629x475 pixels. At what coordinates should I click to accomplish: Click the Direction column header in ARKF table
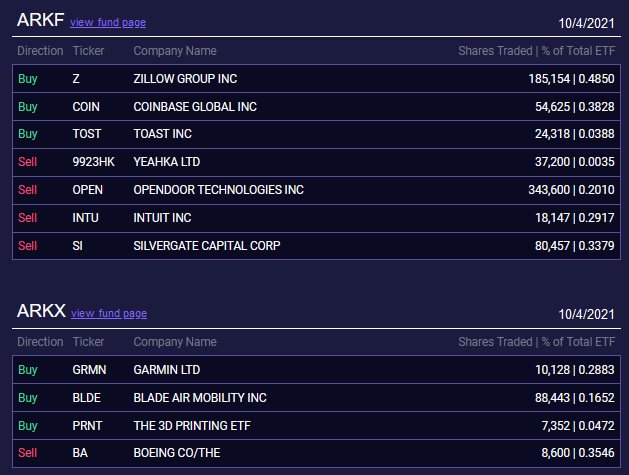tap(40, 51)
